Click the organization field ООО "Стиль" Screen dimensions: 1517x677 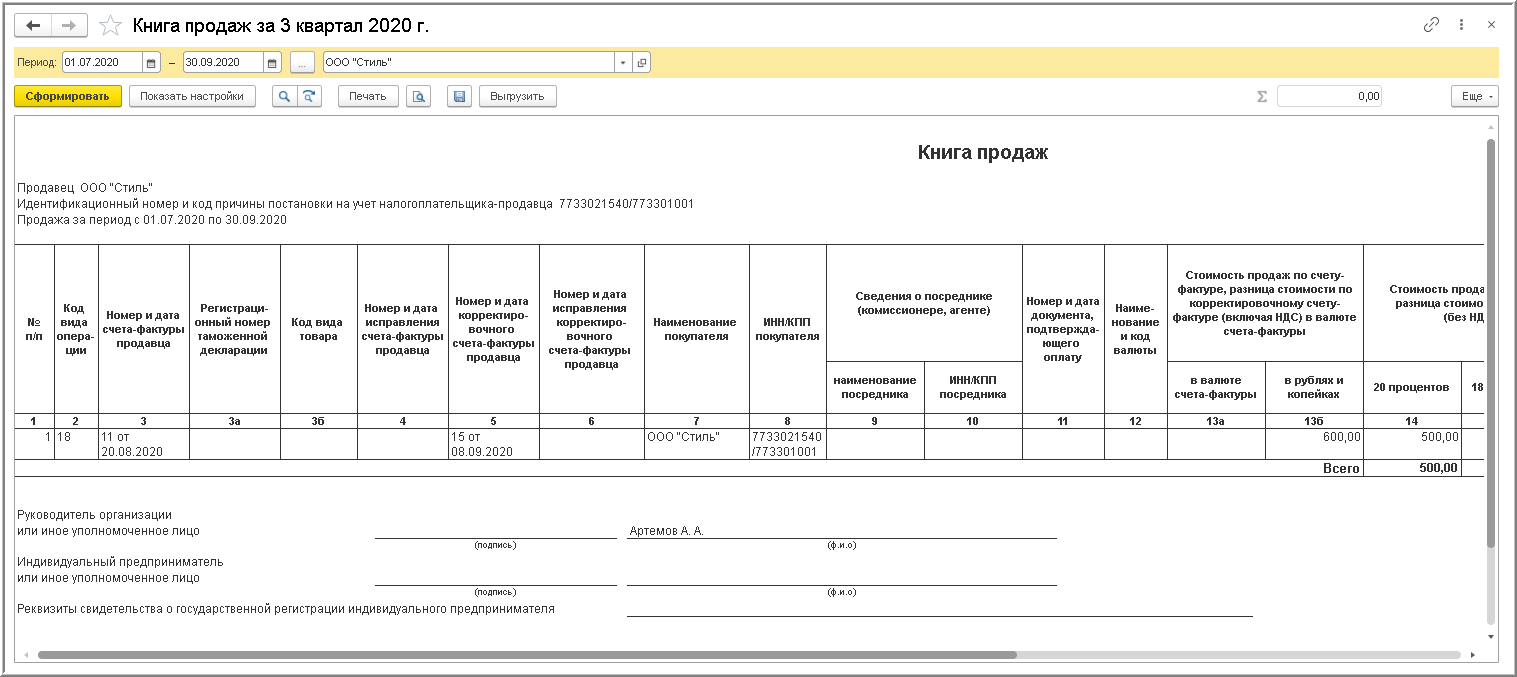(x=468, y=62)
